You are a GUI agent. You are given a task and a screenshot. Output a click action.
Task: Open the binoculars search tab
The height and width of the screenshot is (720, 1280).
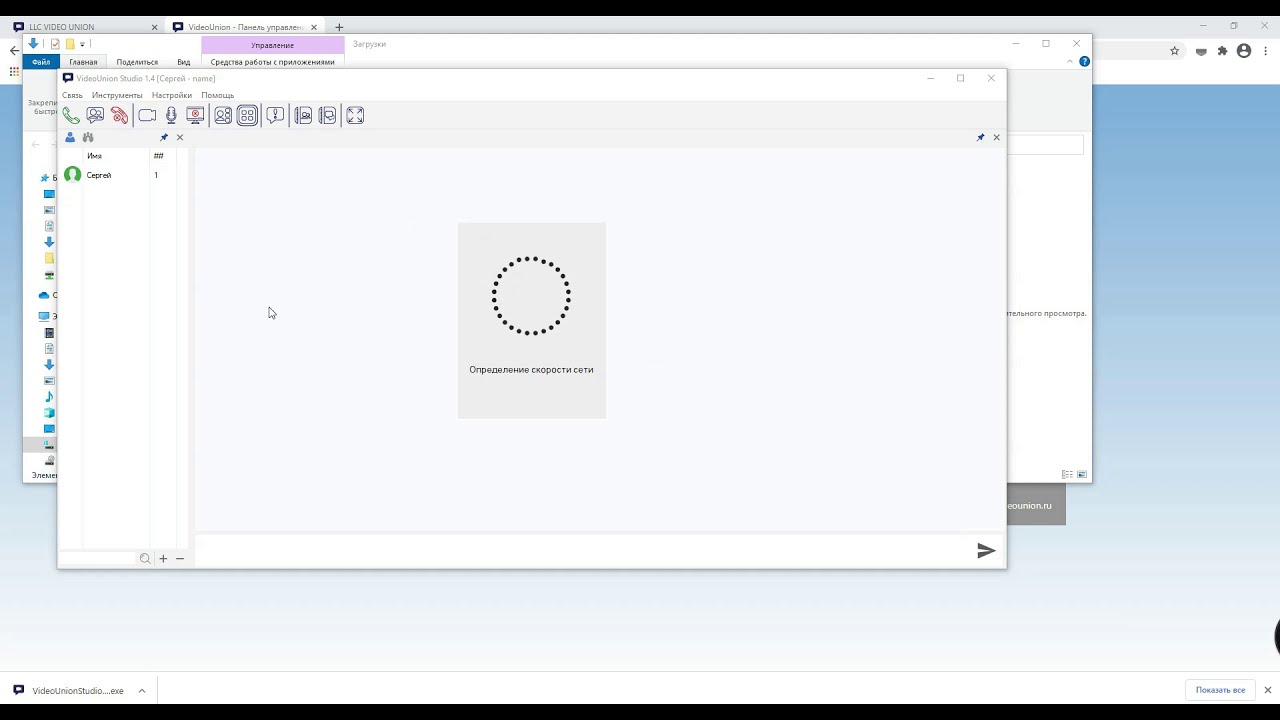88,137
